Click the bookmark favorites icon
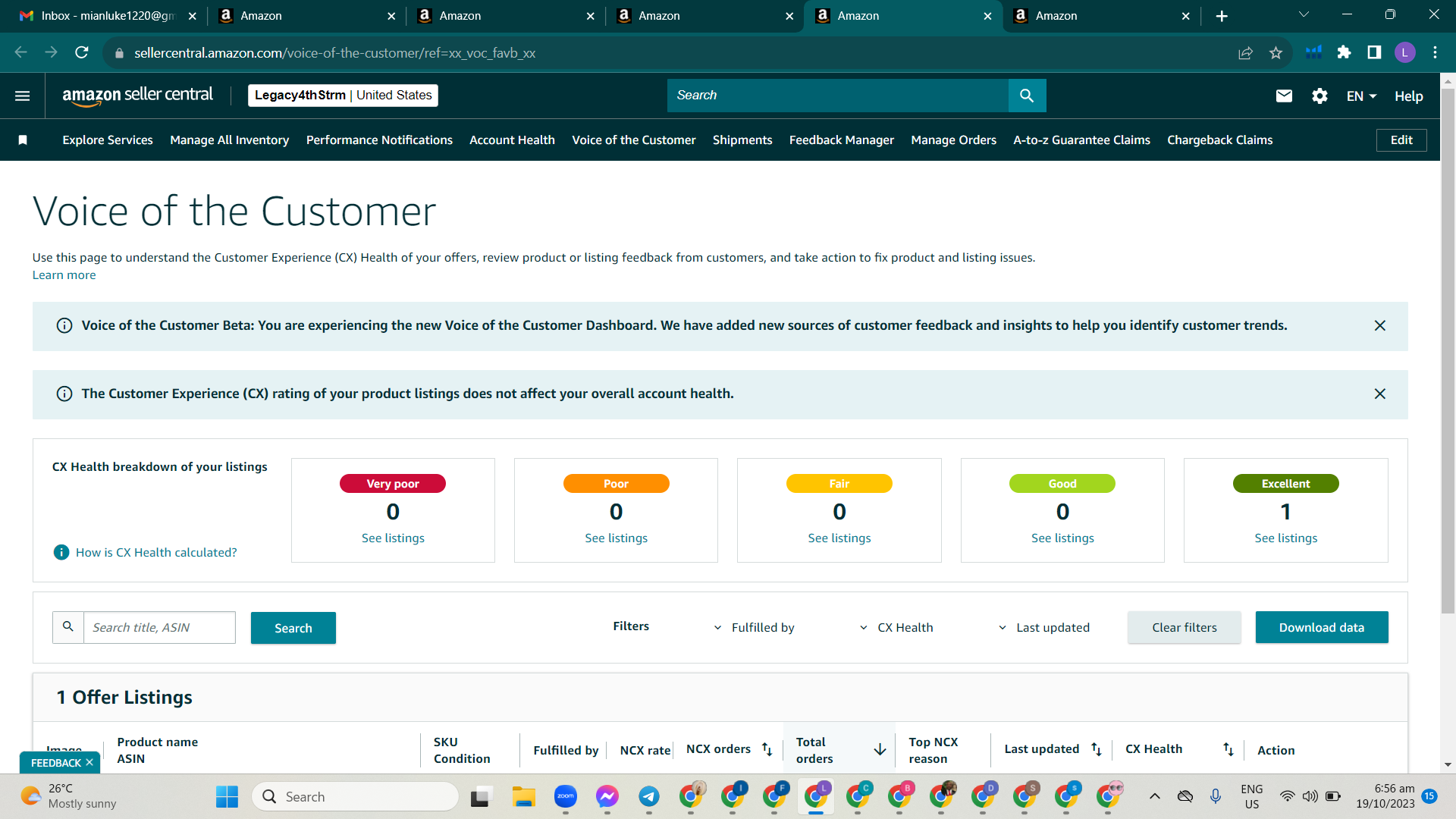The width and height of the screenshot is (1456, 819). click(x=23, y=140)
